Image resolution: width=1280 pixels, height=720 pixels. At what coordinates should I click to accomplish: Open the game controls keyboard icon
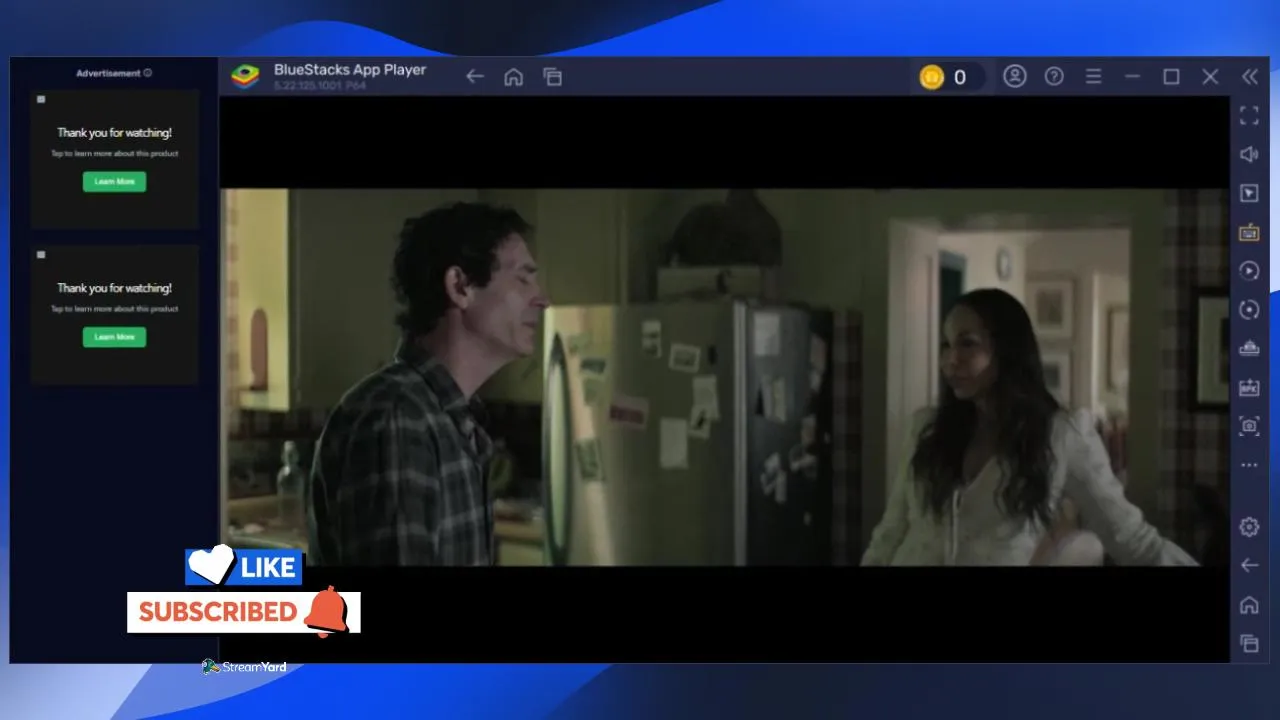click(1249, 232)
